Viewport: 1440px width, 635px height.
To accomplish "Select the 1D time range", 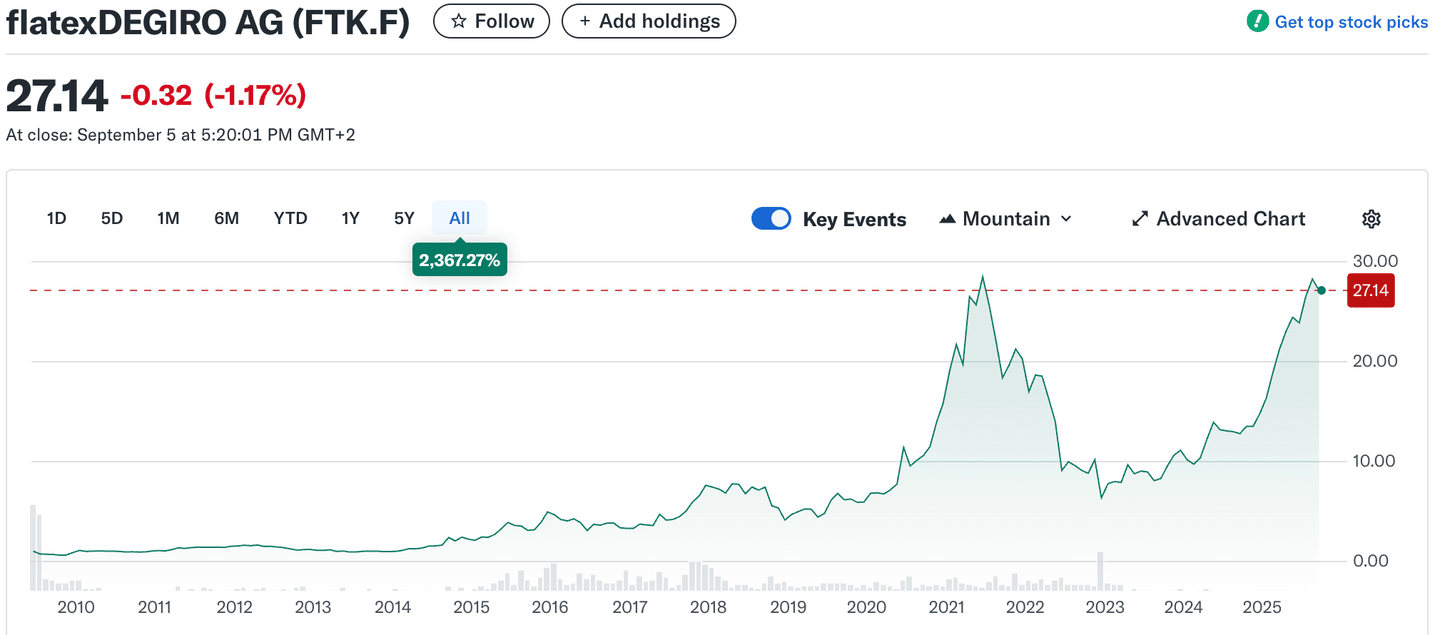I will (x=57, y=218).
